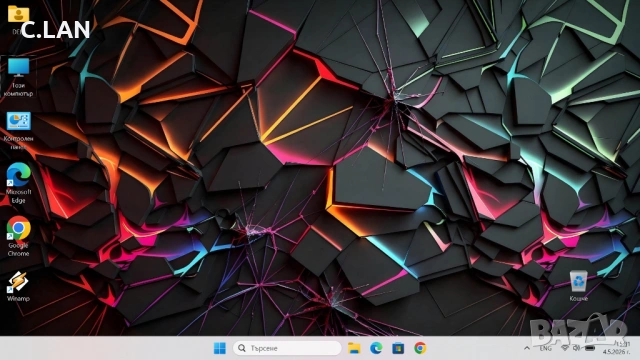
Task: Open the taskbar clock and date
Action: (616, 348)
